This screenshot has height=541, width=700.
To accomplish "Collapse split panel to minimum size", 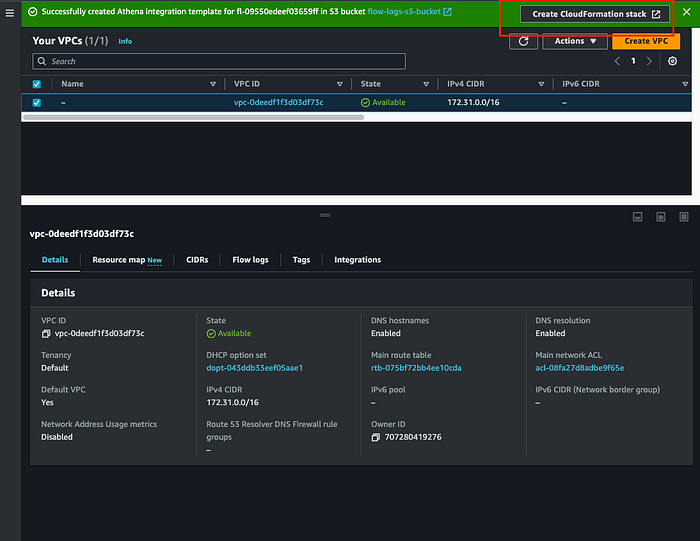I will (x=638, y=217).
